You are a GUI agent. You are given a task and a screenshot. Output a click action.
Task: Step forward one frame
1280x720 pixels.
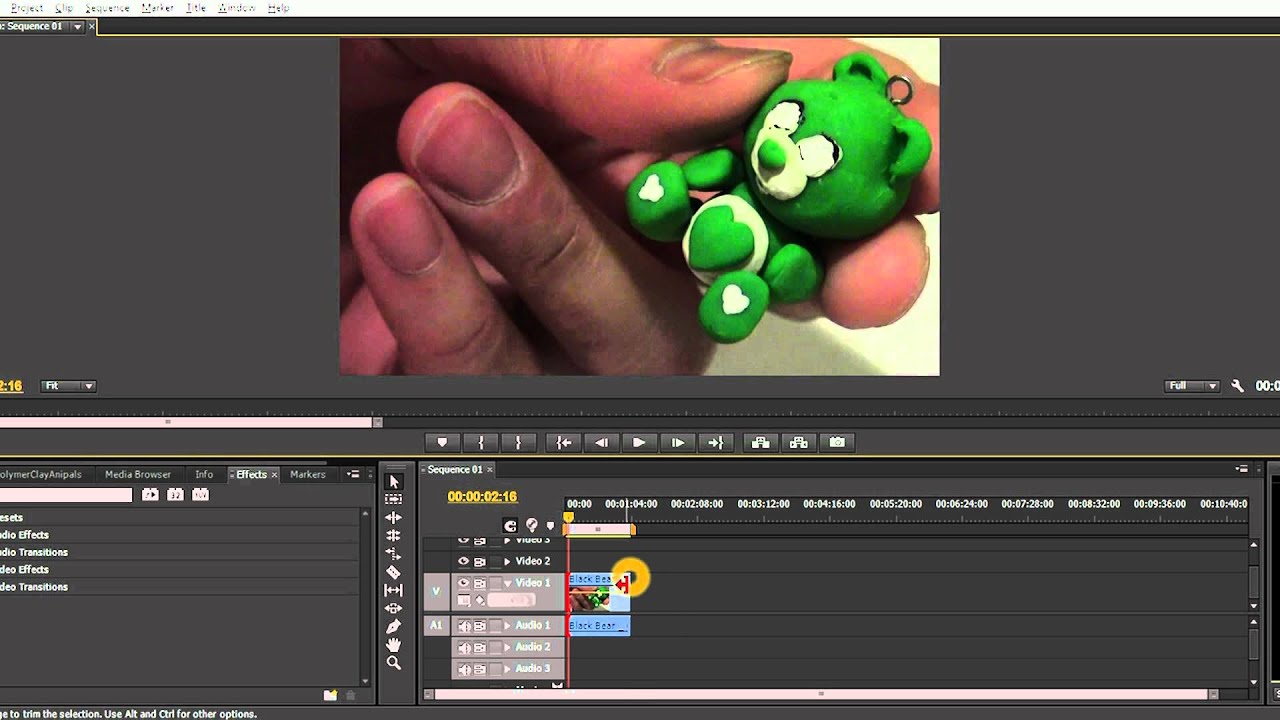coord(677,442)
